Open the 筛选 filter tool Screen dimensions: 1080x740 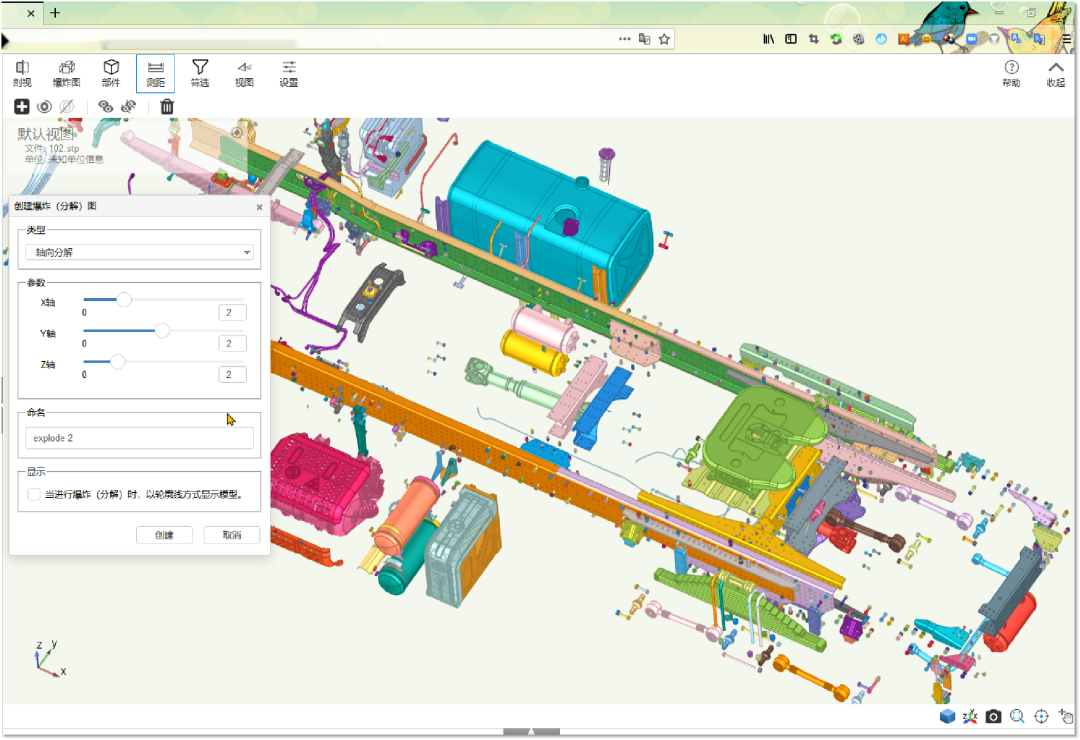click(200, 73)
